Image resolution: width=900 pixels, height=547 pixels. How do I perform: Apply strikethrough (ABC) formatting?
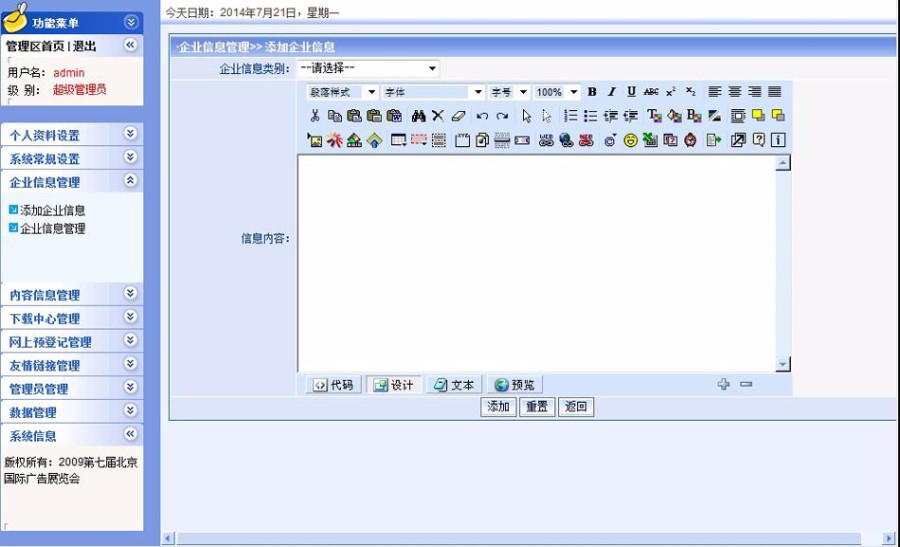click(651, 92)
